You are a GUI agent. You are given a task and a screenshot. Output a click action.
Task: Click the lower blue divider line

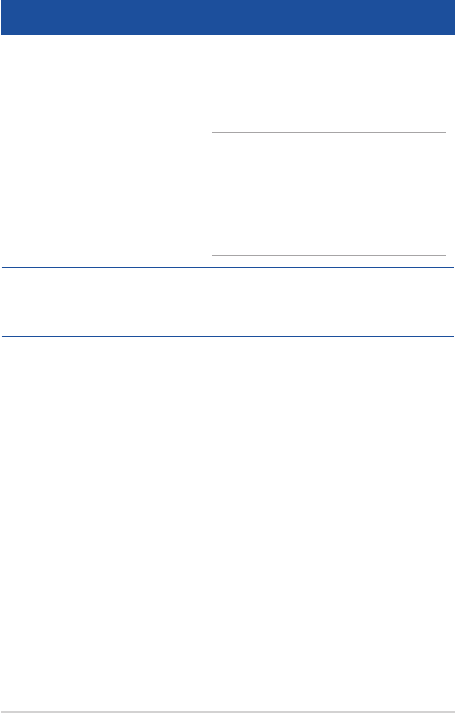228,336
